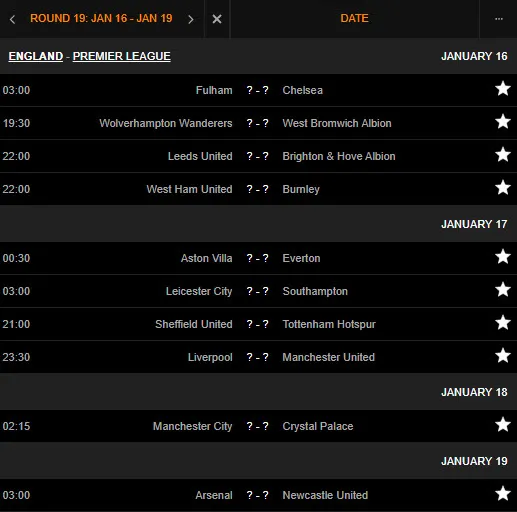Star the West Ham United vs Burnley match
Screen dimensions: 517x512
point(503,188)
